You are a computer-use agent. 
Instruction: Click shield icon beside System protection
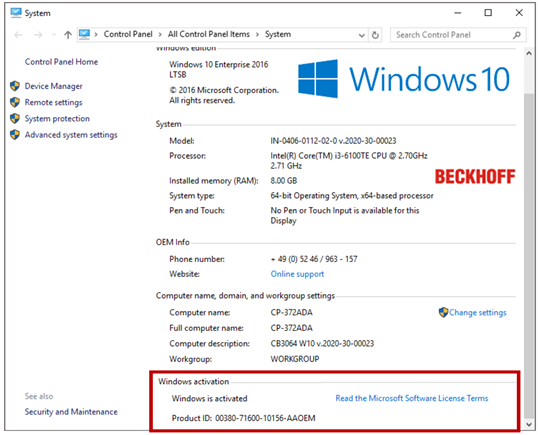pyautogui.click(x=15, y=118)
